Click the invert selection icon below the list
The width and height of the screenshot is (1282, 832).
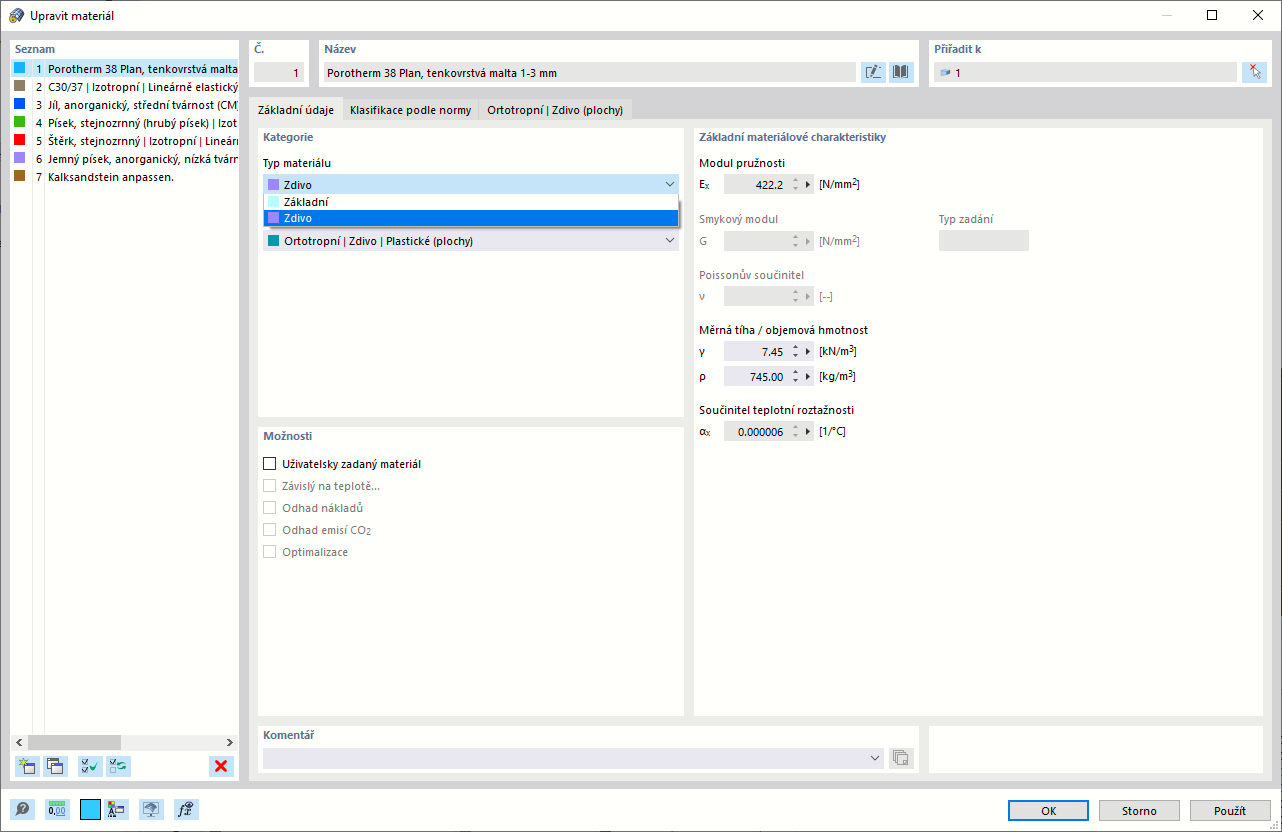118,767
